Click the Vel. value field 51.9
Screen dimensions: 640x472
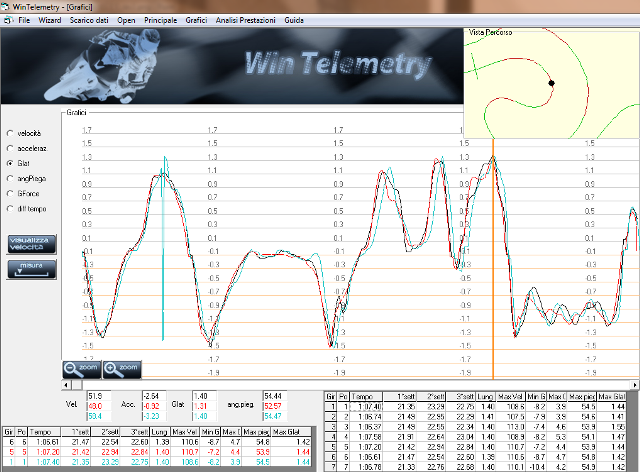point(98,396)
